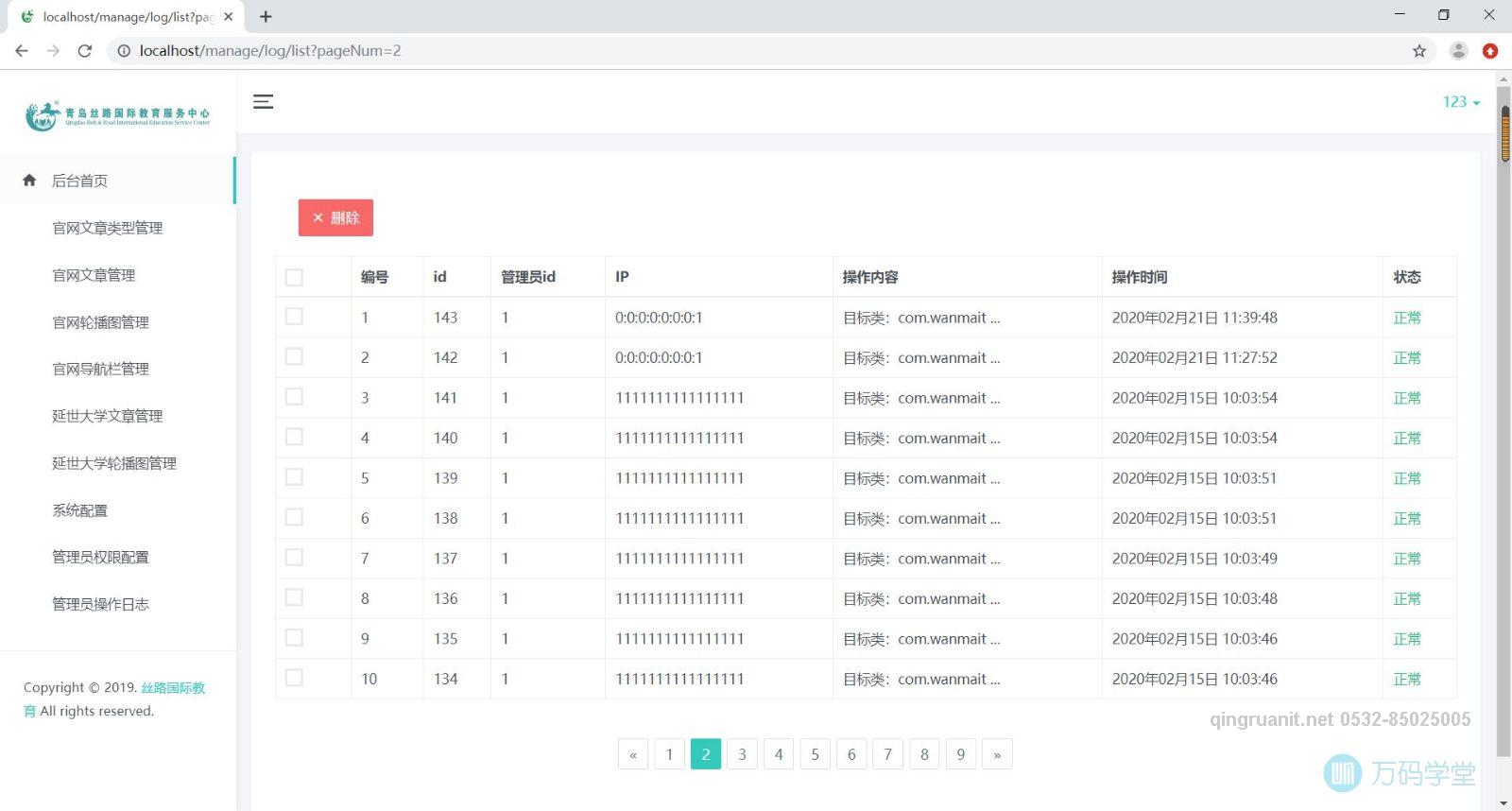This screenshot has width=1512, height=811.
Task: Check the row with id 135
Action: pyautogui.click(x=294, y=638)
